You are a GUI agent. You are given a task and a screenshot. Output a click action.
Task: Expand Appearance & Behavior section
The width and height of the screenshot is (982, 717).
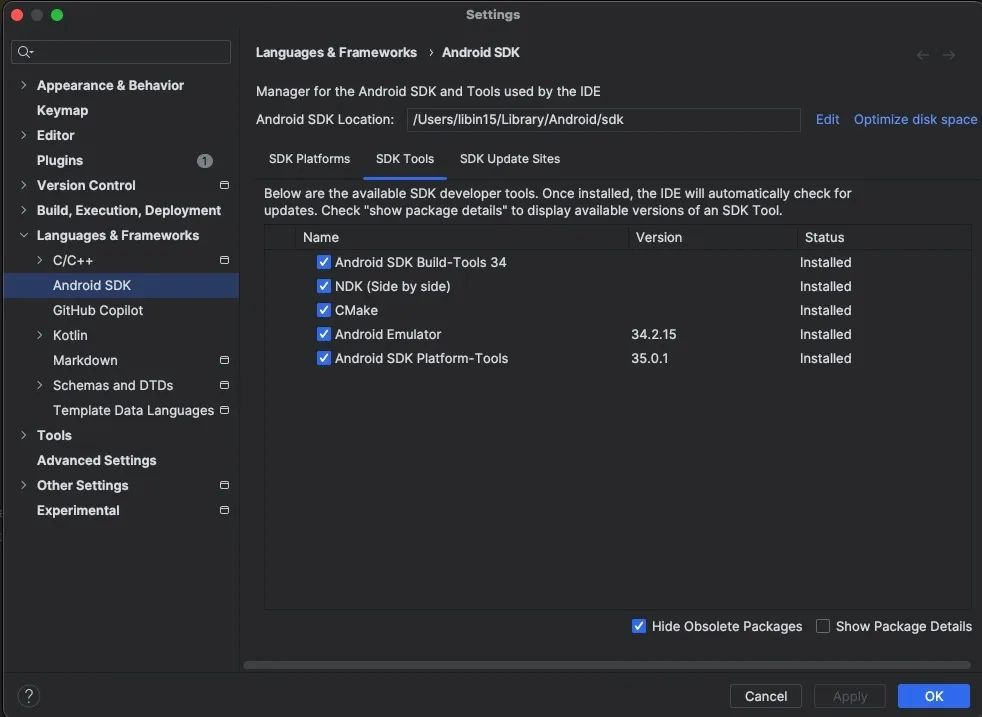coord(24,85)
